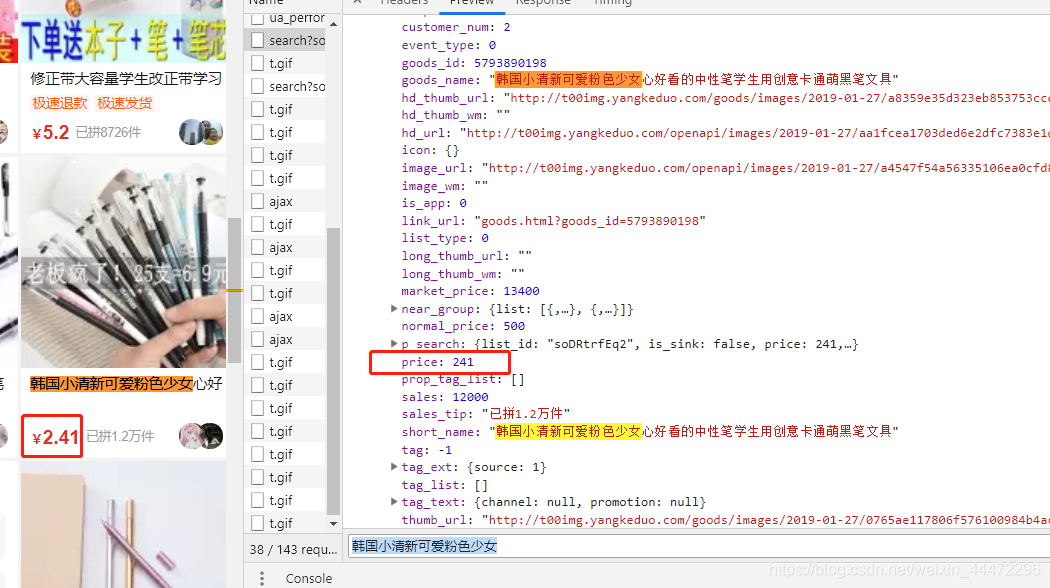The width and height of the screenshot is (1050, 588).
Task: Select the unhighlighted search?so request
Action: [297, 86]
